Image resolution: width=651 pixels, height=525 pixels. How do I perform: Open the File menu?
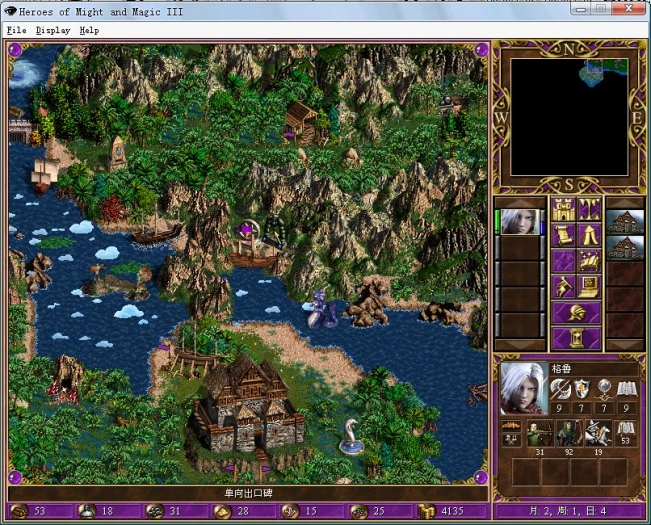click(17, 30)
